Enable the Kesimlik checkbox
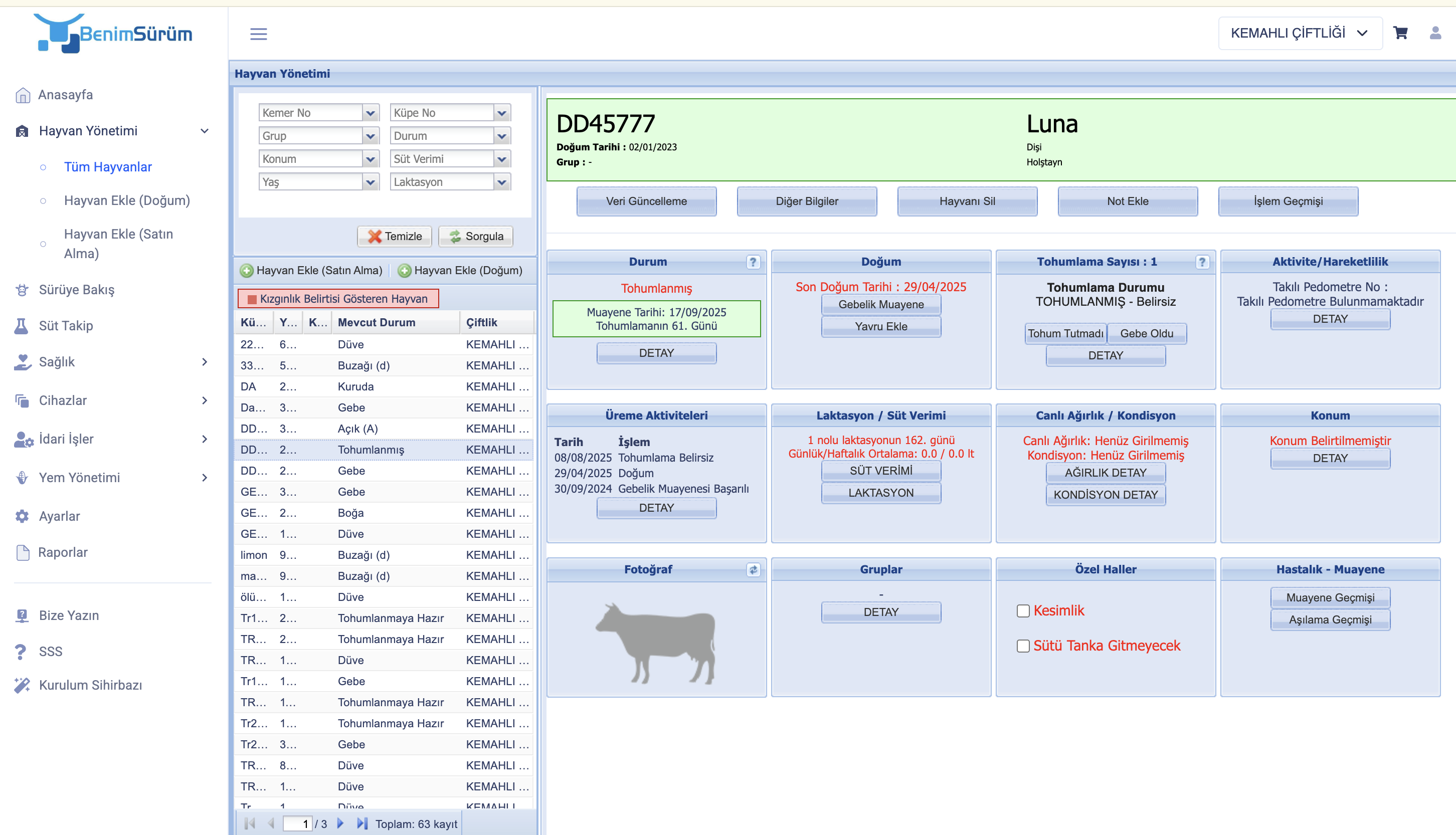1456x835 pixels. (1023, 611)
